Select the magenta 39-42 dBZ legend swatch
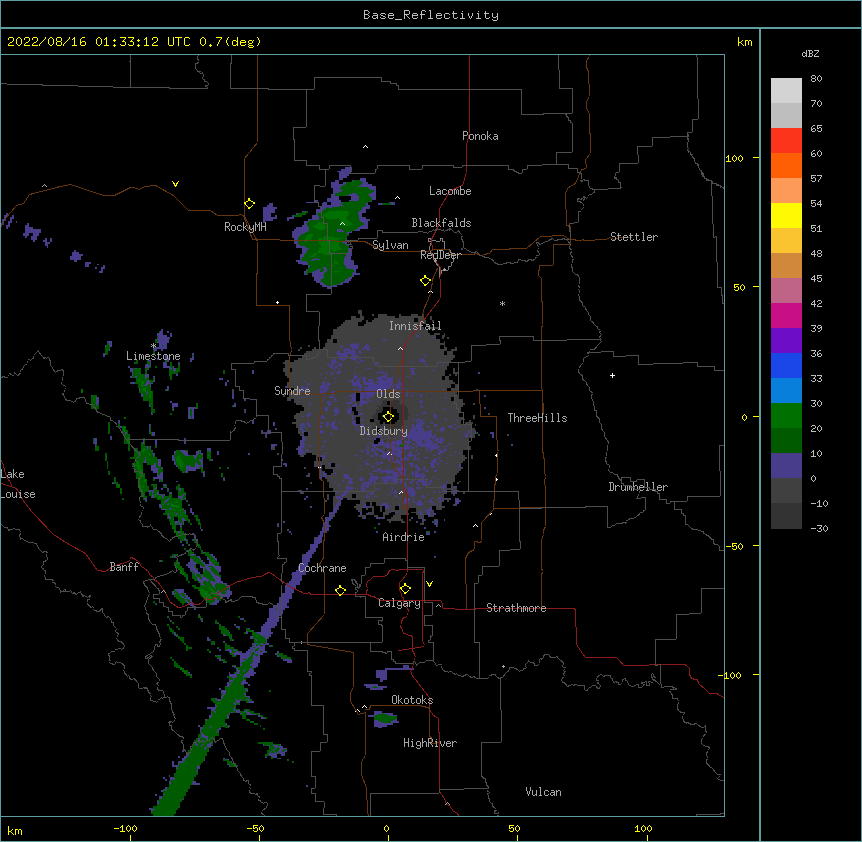The width and height of the screenshot is (862, 842). [786, 315]
